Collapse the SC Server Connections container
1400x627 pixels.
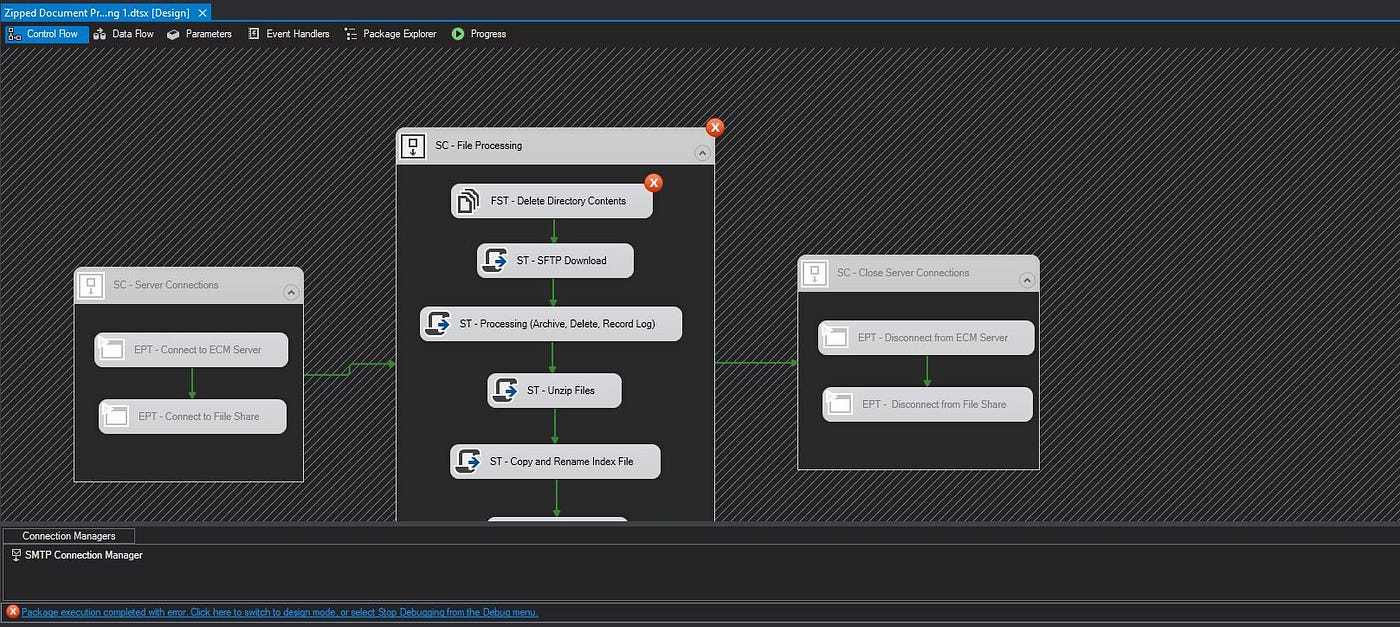coord(291,293)
